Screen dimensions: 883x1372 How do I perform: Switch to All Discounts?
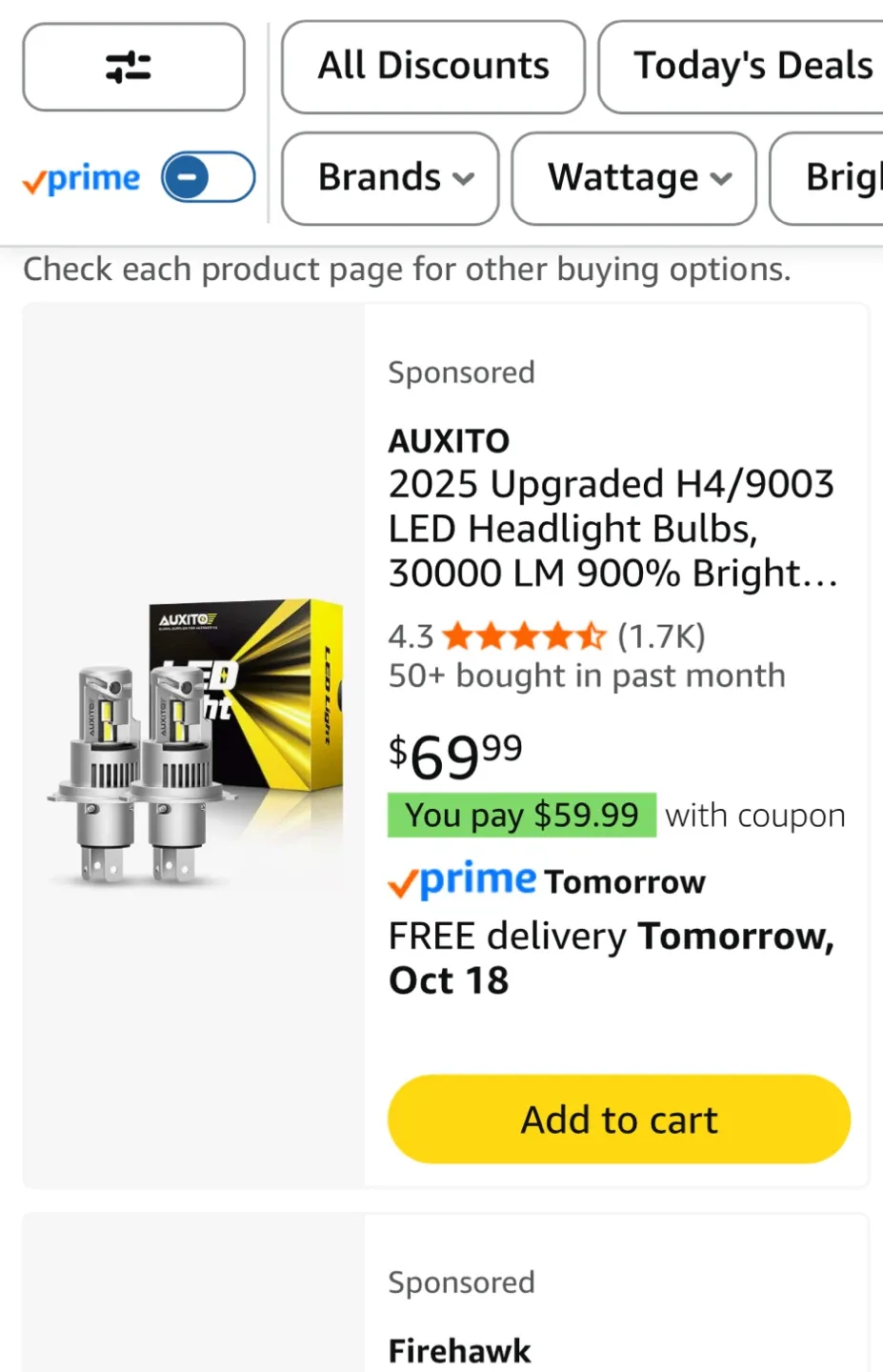[432, 67]
